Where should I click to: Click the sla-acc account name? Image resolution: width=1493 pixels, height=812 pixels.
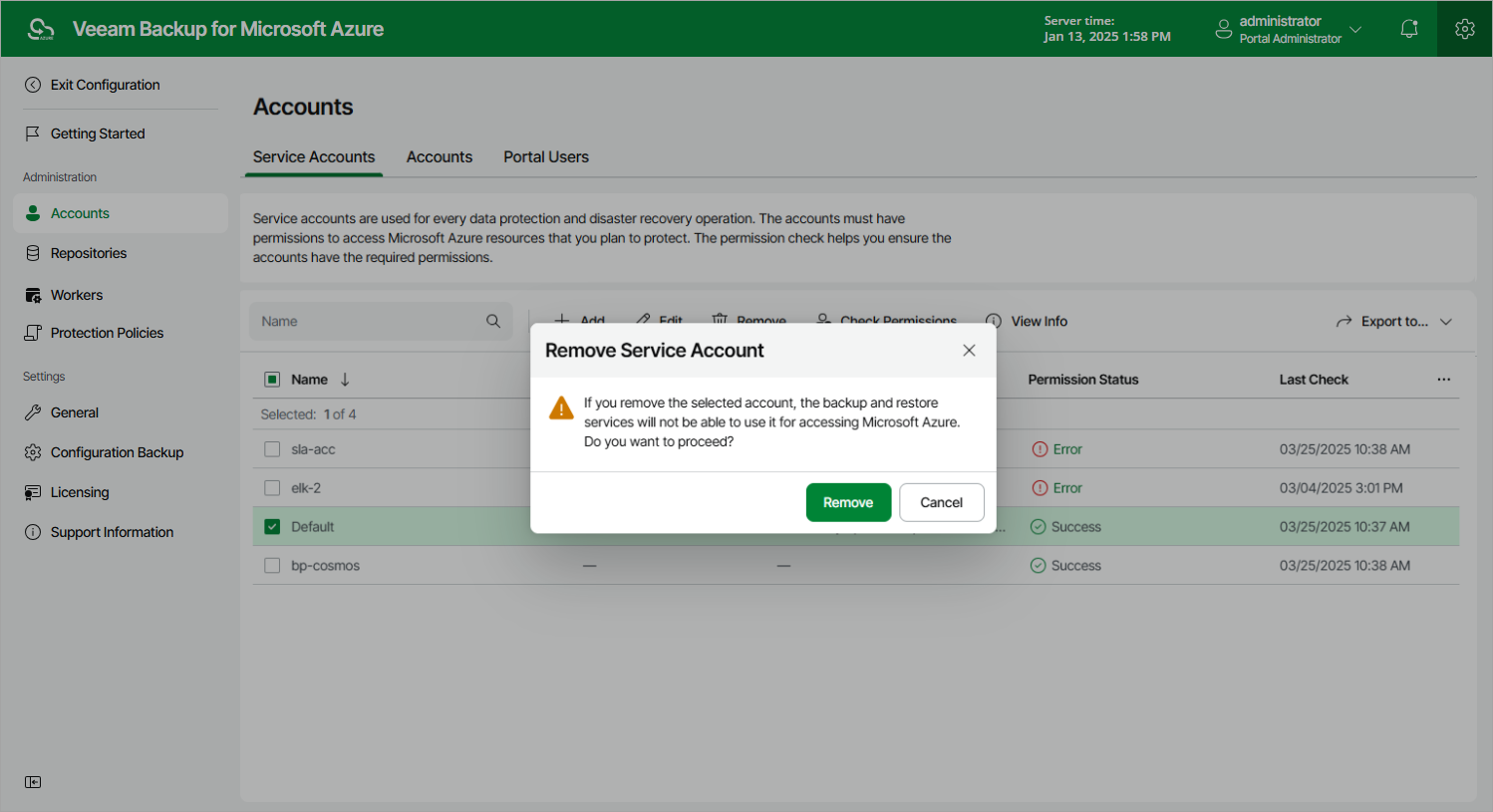coord(313,449)
